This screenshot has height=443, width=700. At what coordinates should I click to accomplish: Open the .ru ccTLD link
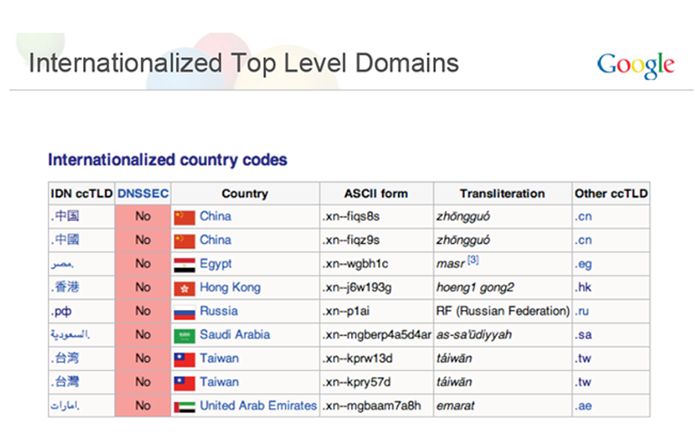(x=582, y=311)
